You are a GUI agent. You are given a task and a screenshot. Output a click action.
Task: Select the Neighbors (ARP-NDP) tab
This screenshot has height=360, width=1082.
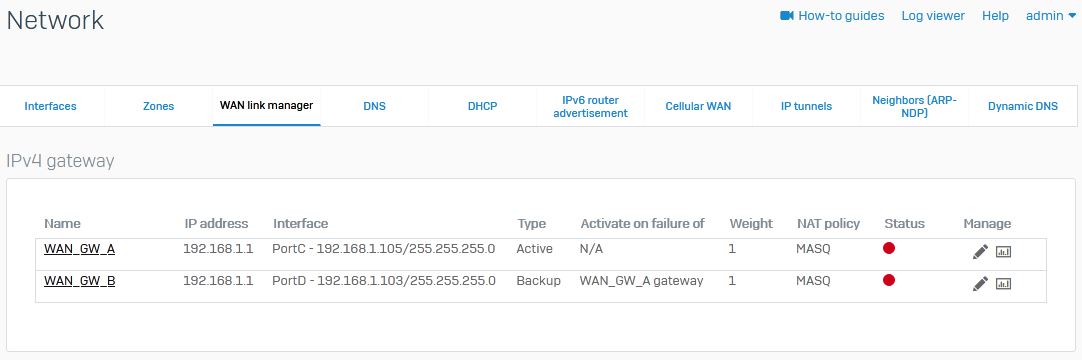coord(914,106)
